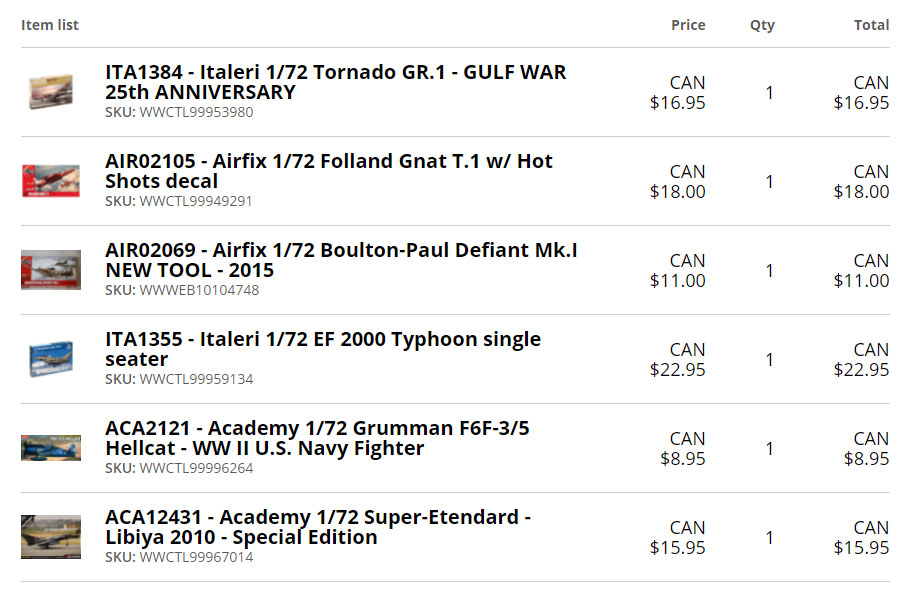Click the EF 2000 Typhoon box image
The image size is (912, 597).
pos(51,359)
